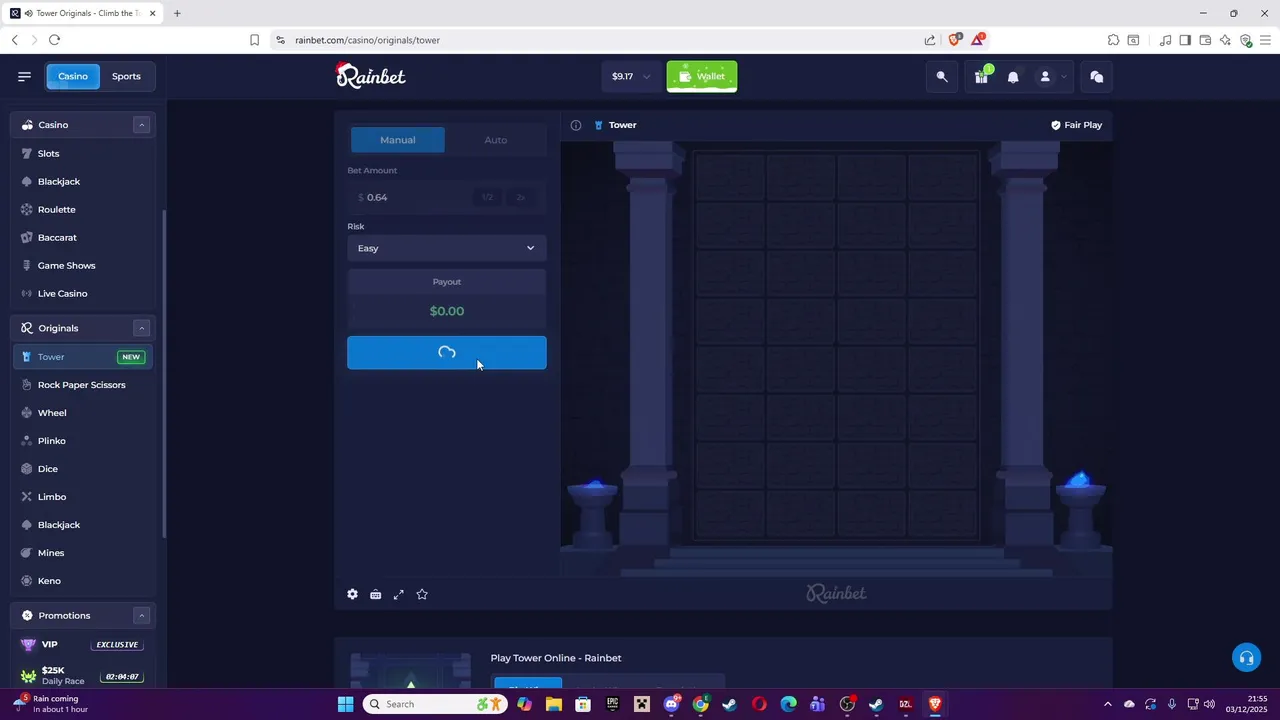Favorite the game with star icon
The width and height of the screenshot is (1280, 720).
422,594
